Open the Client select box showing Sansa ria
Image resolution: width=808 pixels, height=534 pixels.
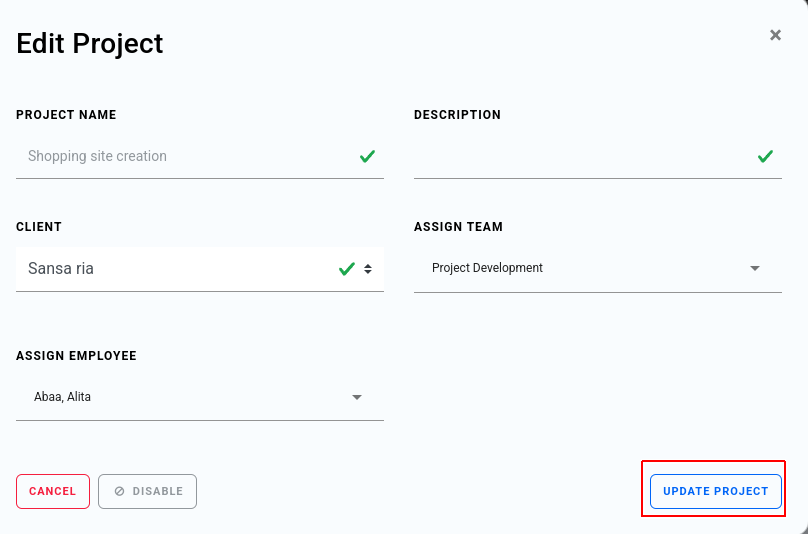coord(200,269)
